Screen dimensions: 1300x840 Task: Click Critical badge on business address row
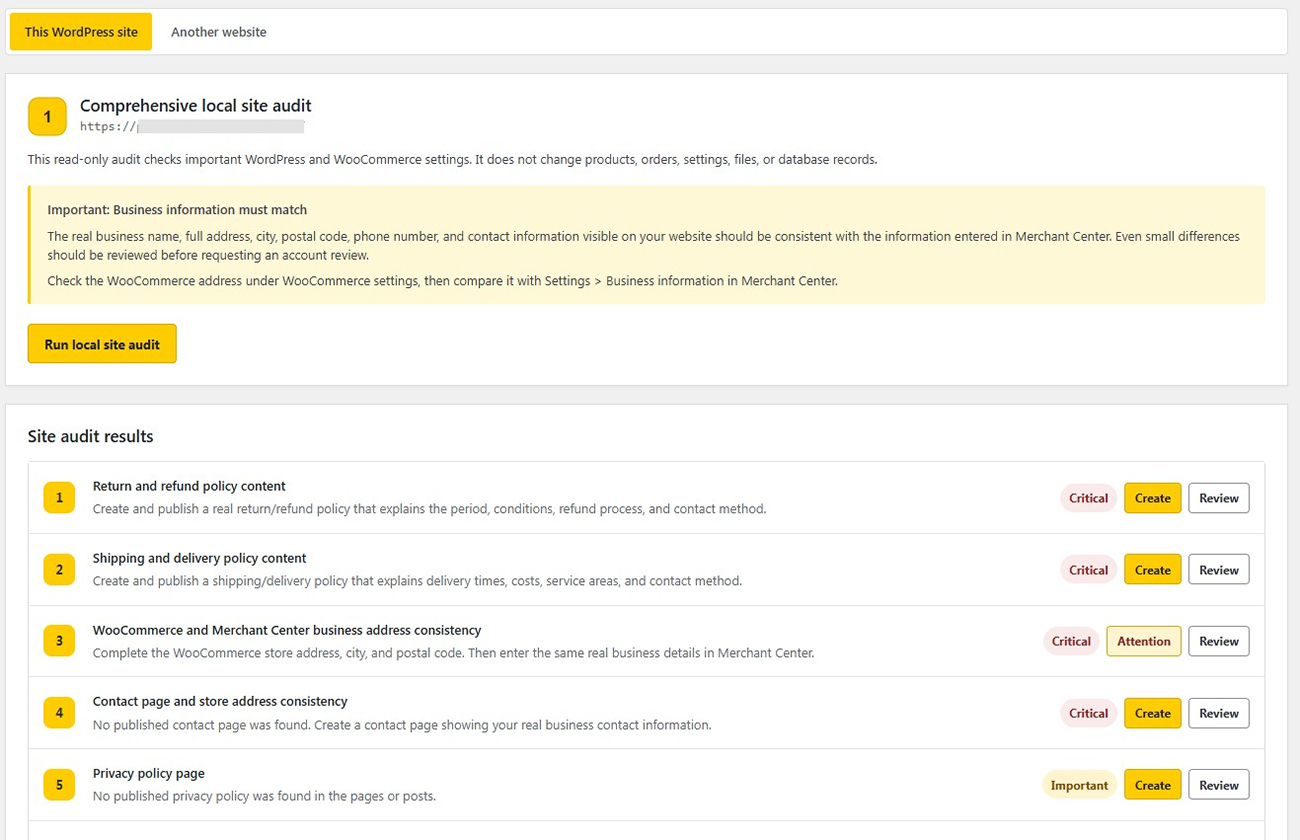pos(1071,641)
